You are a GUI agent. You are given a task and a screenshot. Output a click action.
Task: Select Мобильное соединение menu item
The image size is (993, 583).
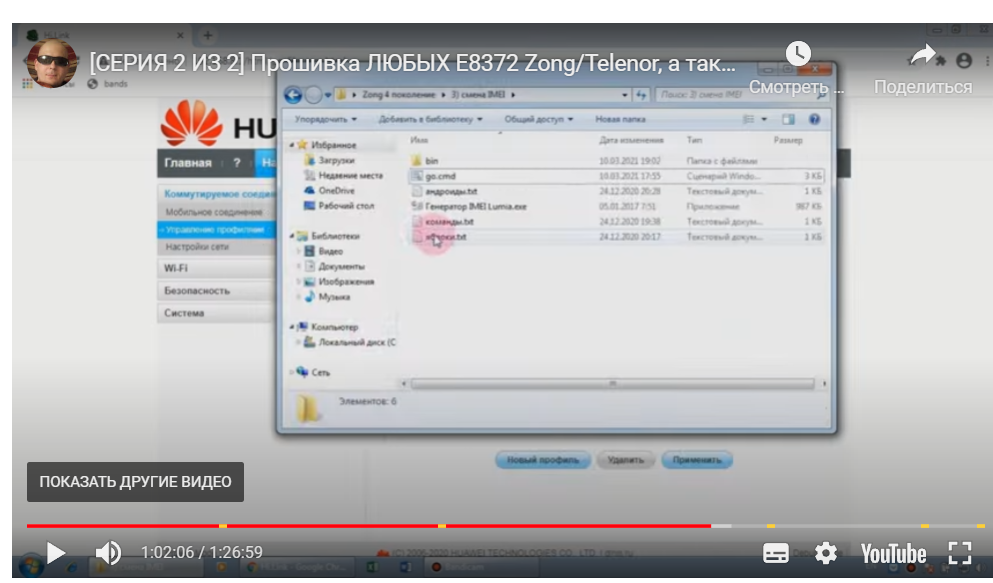(213, 212)
